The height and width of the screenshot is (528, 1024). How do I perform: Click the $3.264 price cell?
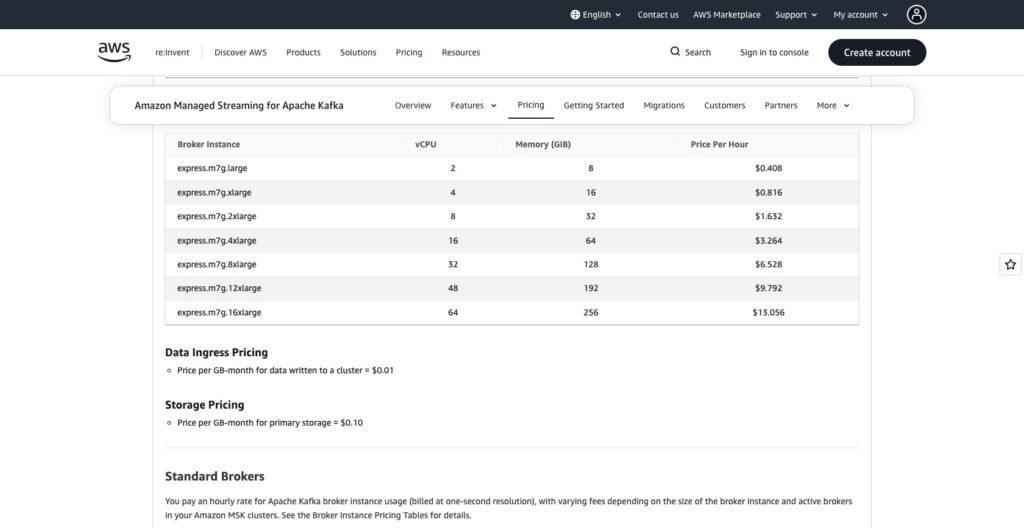769,240
